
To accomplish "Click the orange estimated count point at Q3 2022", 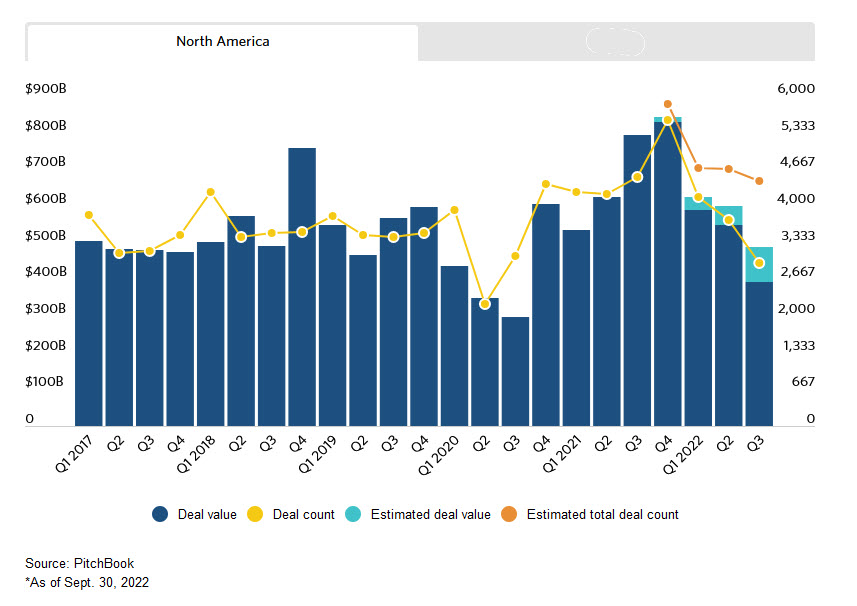I will click(x=759, y=181).
